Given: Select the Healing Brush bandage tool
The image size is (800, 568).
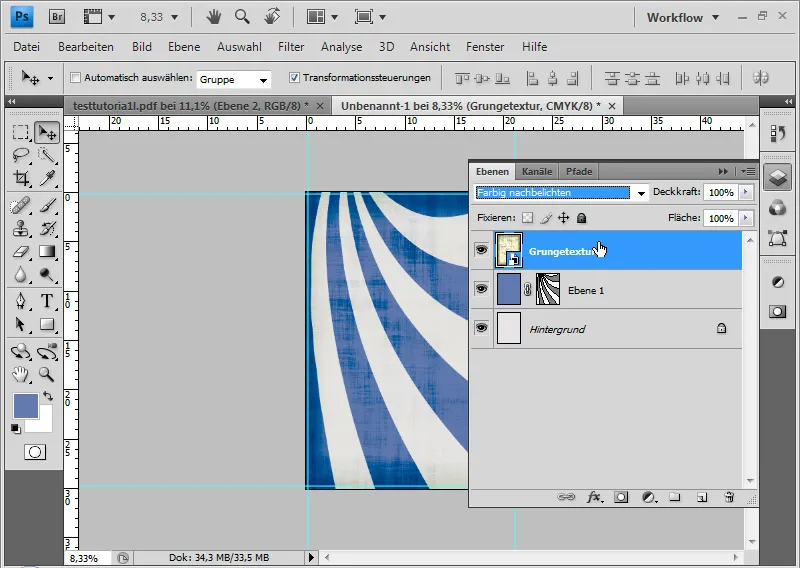Looking at the screenshot, I should (x=20, y=206).
